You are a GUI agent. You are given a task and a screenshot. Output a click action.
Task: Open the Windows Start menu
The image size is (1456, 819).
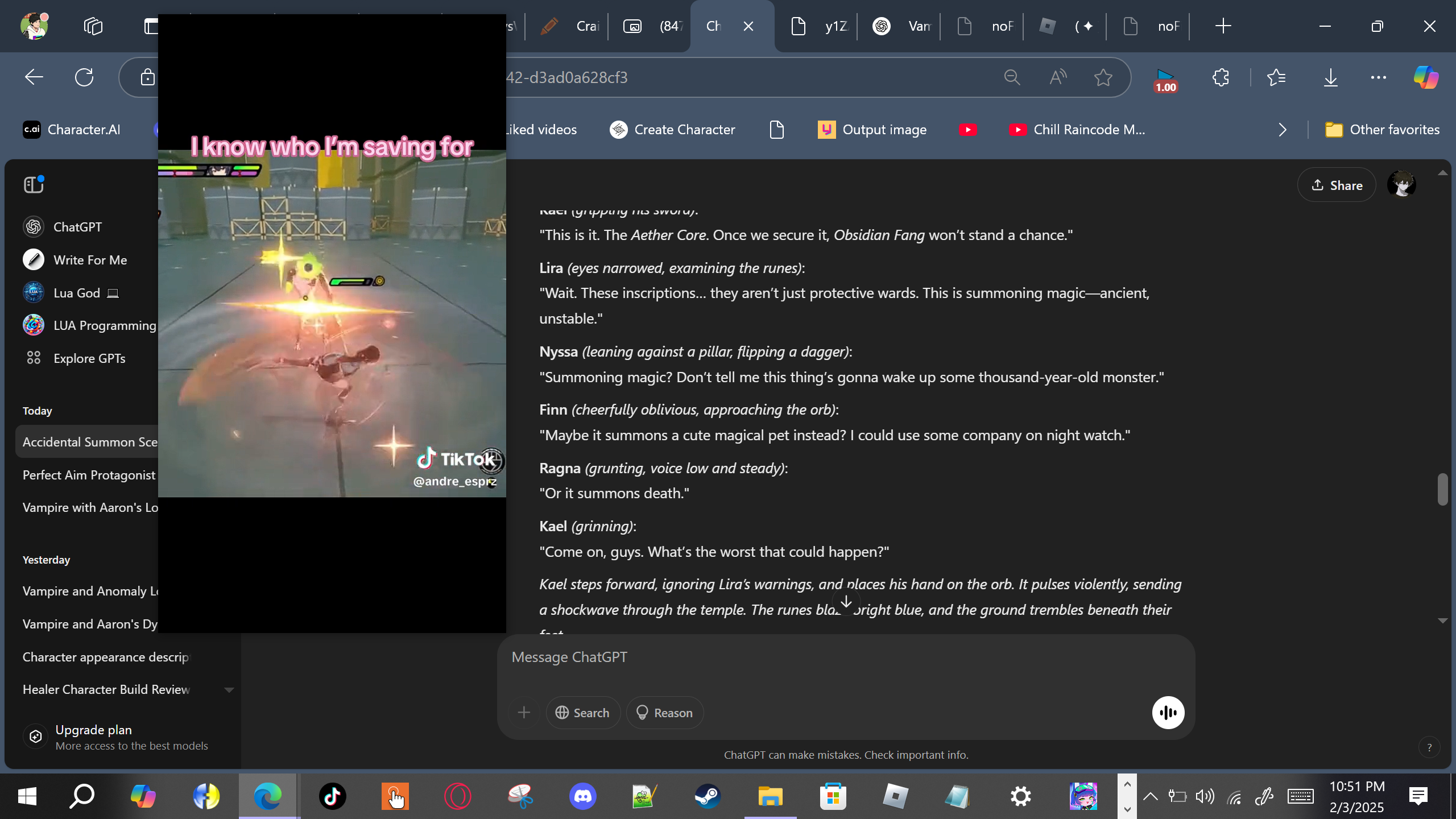pyautogui.click(x=27, y=796)
